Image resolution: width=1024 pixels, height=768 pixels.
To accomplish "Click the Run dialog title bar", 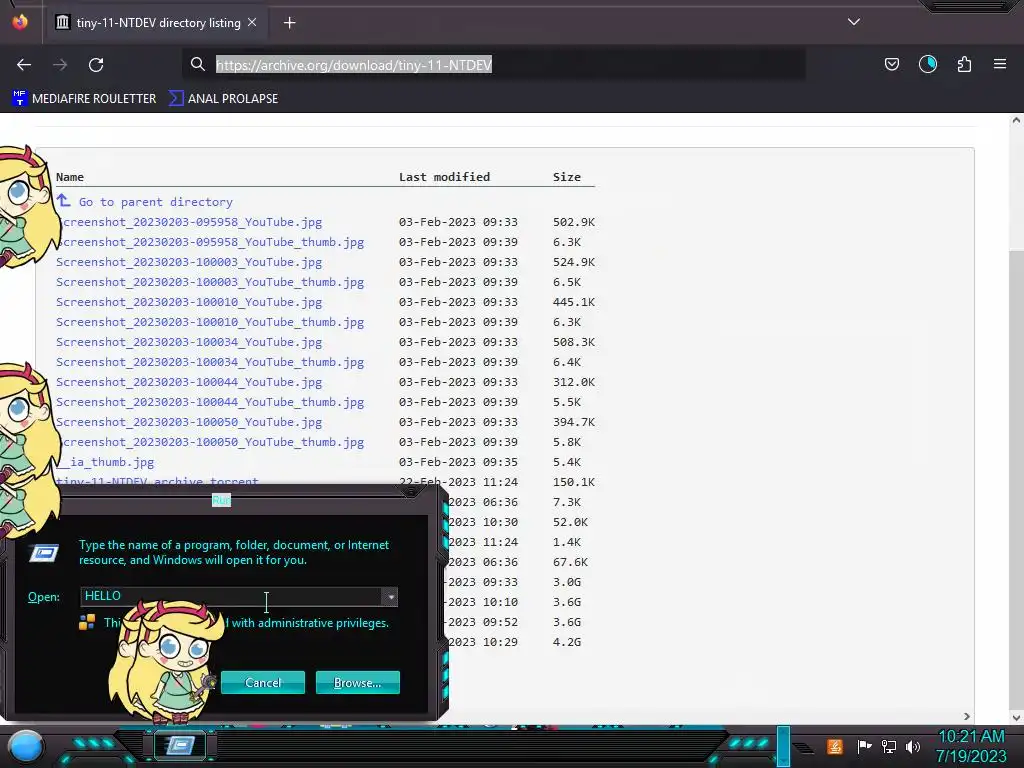I will coord(221,500).
